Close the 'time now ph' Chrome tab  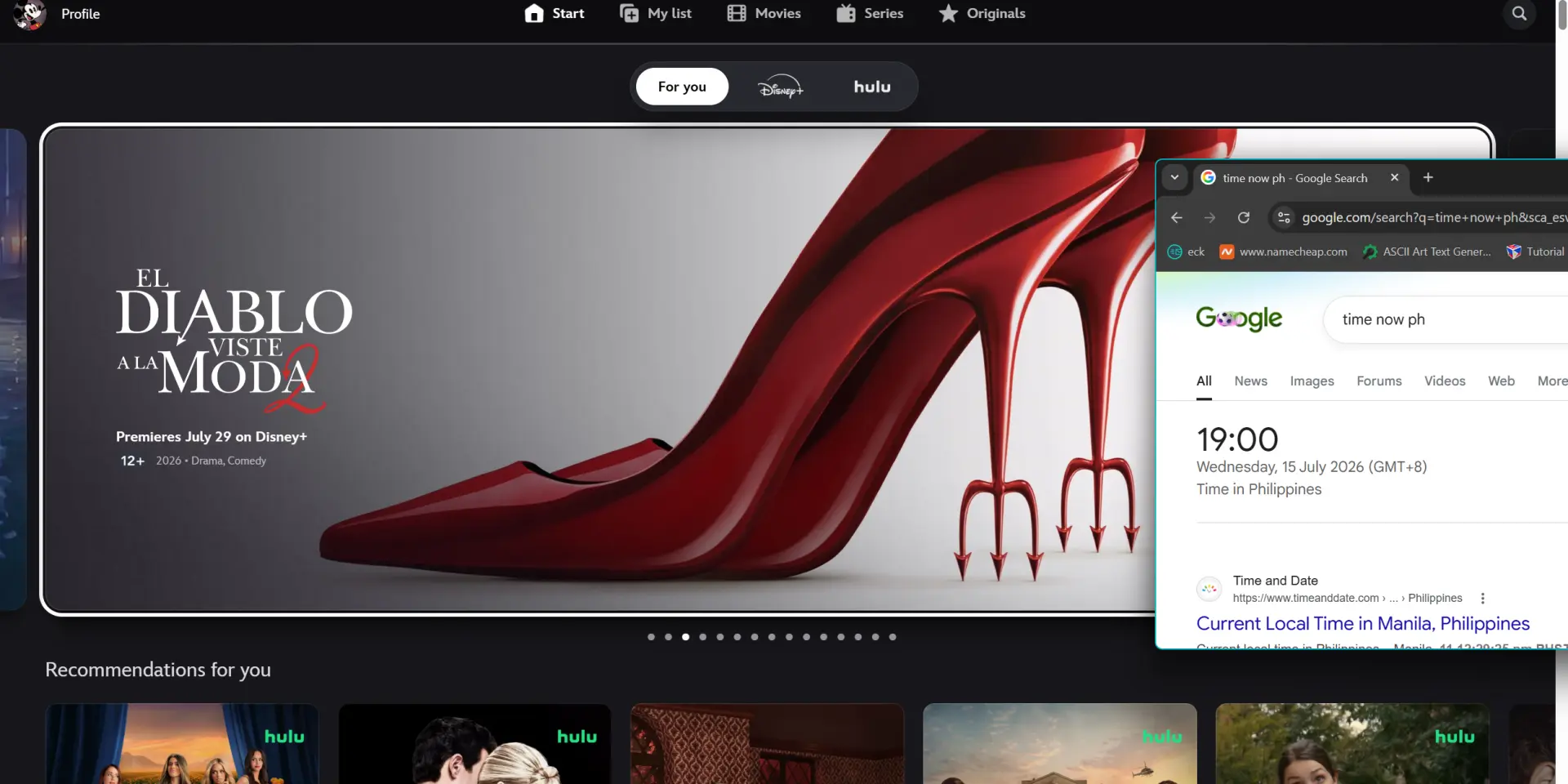1394,177
